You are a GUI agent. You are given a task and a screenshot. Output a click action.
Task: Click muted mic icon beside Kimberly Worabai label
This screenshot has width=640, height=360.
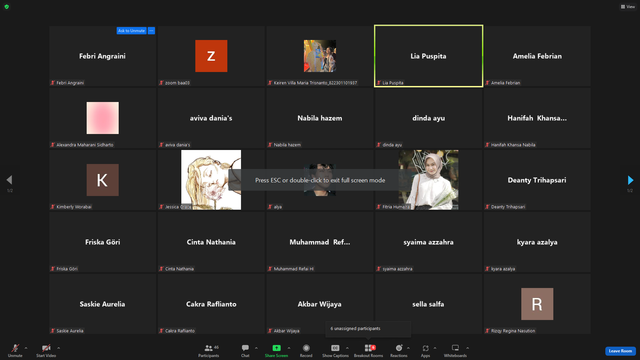pyautogui.click(x=53, y=207)
